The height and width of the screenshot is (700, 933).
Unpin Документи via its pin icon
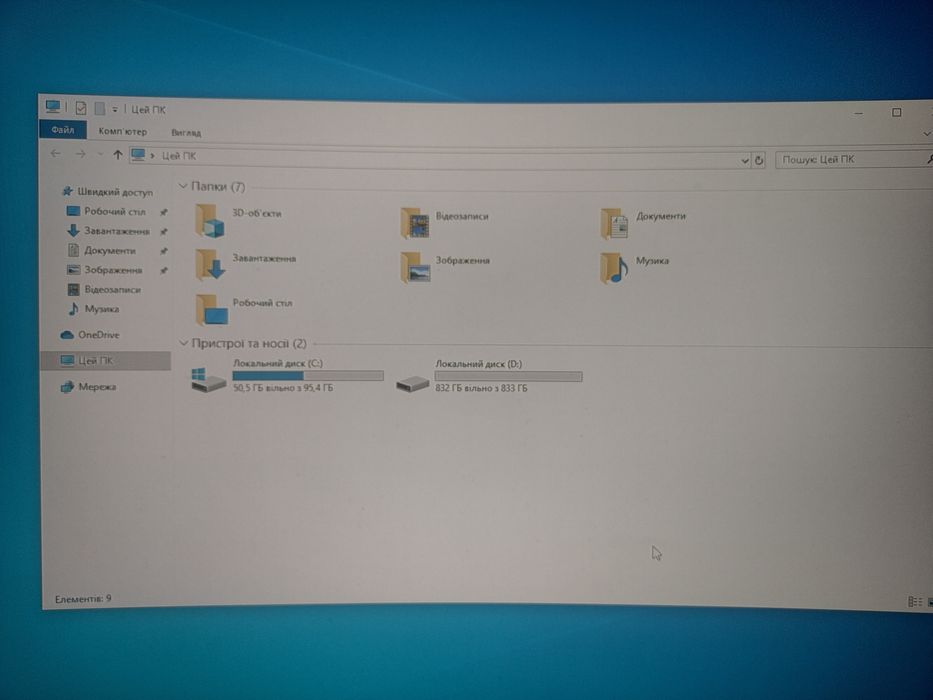(x=164, y=251)
